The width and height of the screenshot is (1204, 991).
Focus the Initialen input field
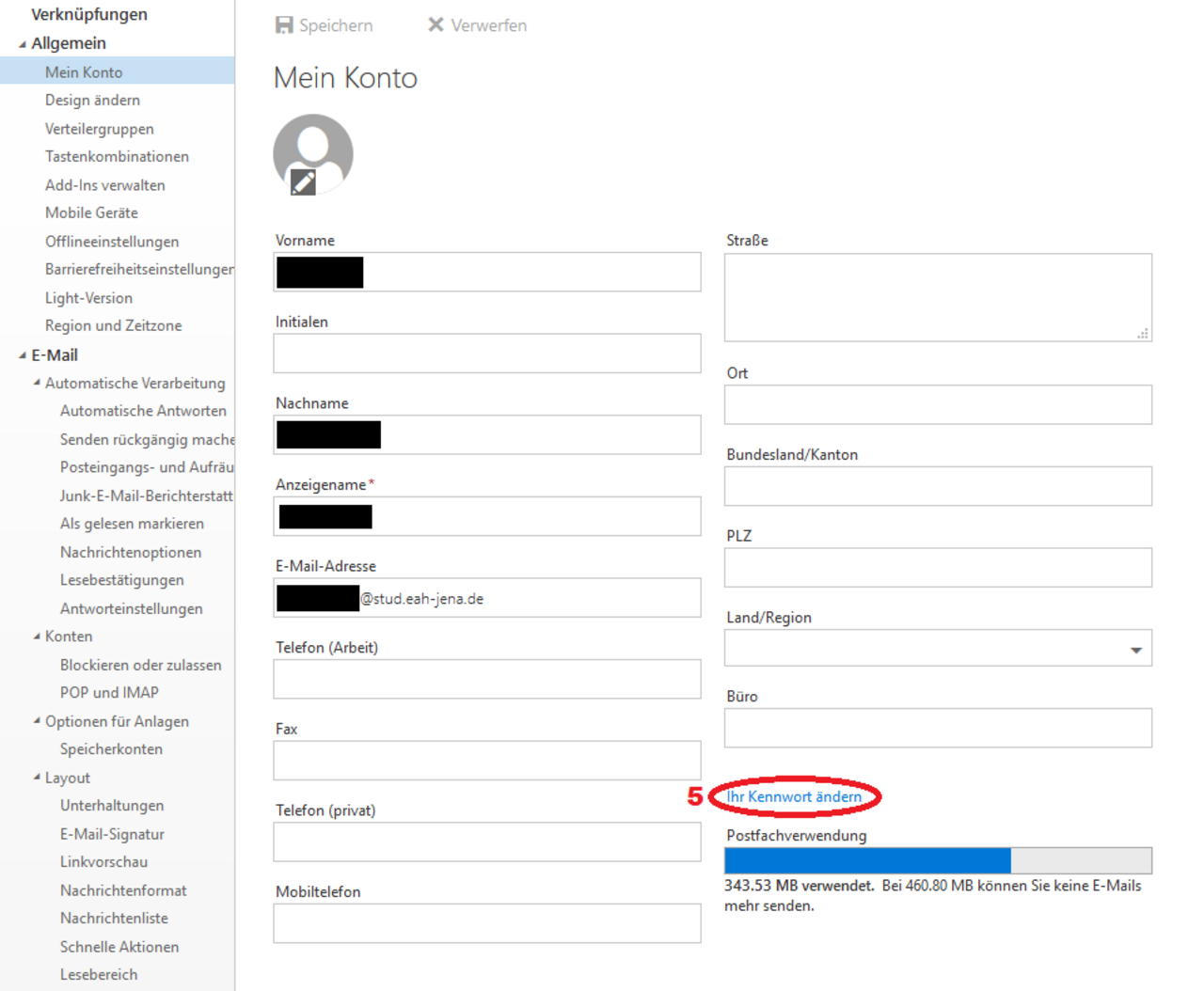click(487, 354)
